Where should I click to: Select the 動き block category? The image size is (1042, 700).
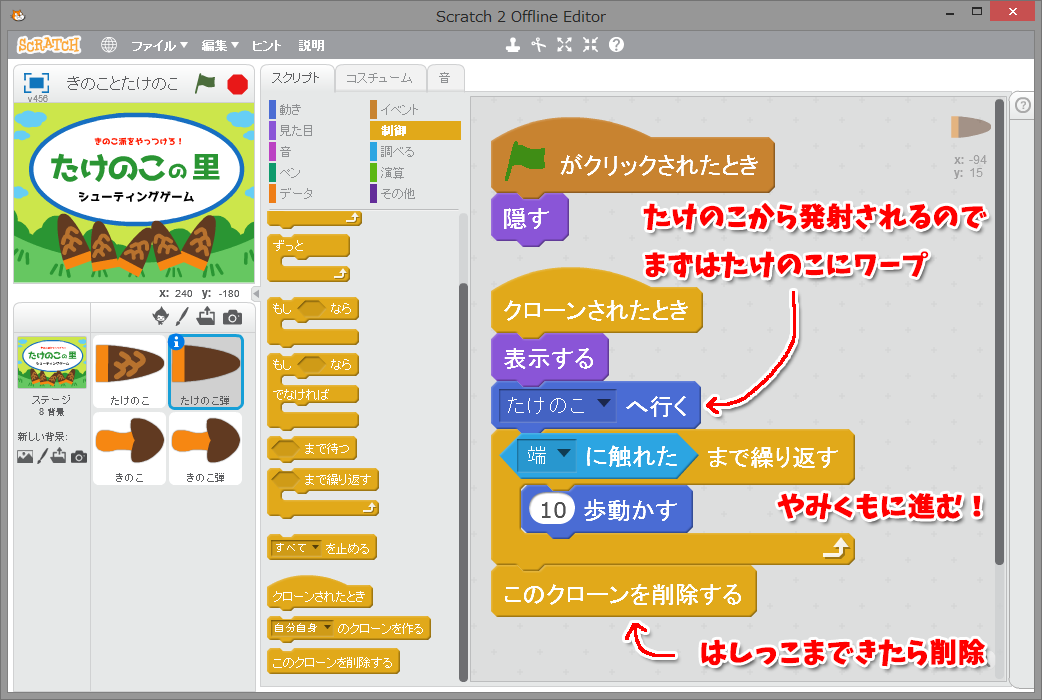(286, 109)
